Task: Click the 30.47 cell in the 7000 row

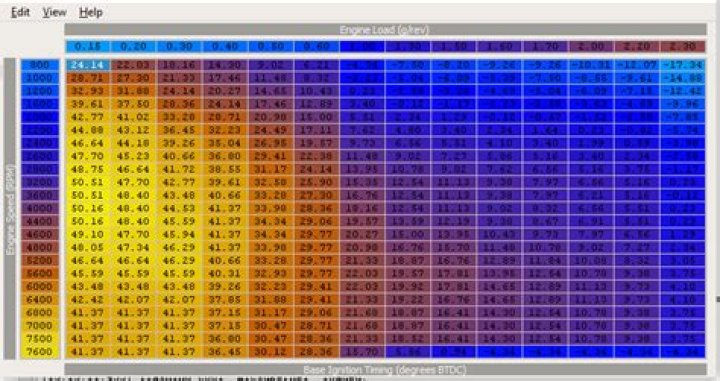Action: click(271, 325)
